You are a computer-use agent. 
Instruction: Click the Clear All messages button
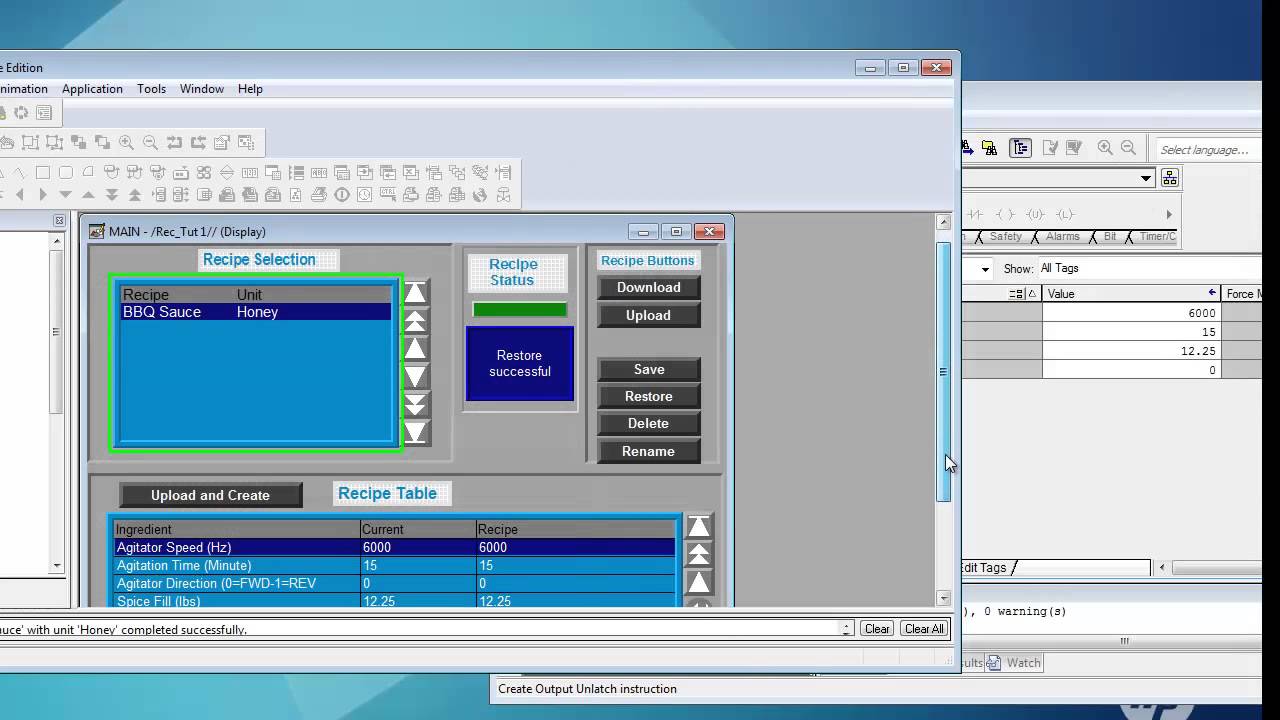[x=923, y=629]
